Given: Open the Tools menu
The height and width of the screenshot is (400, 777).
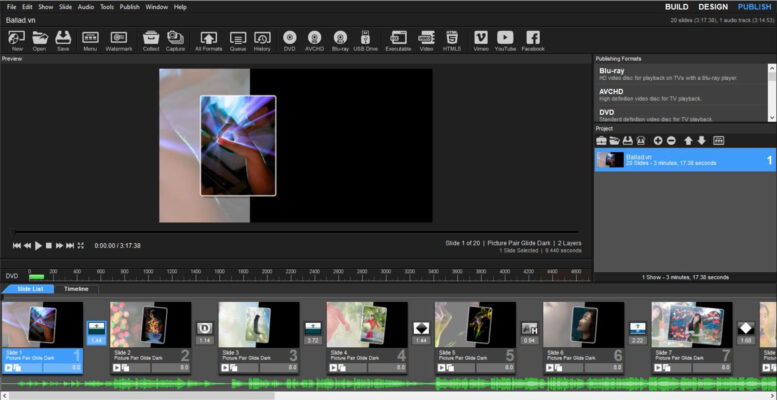Looking at the screenshot, I should coord(107,7).
